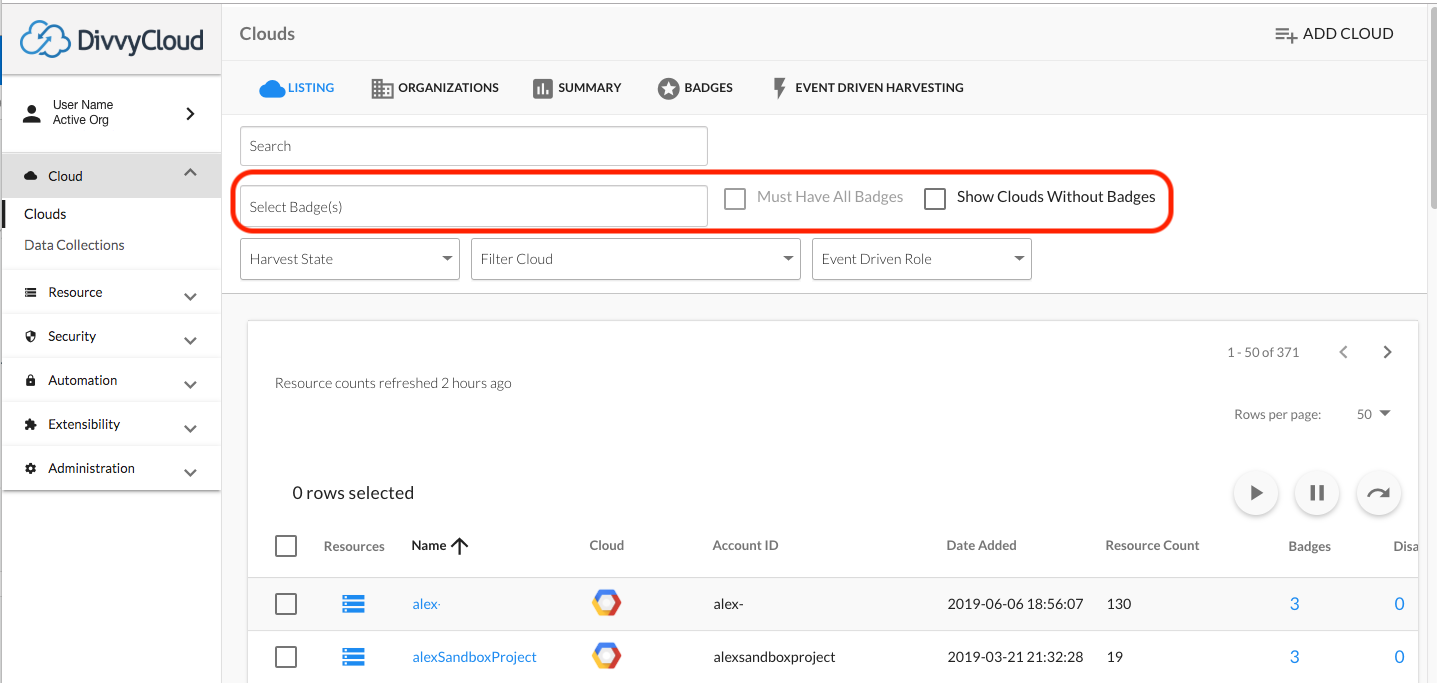This screenshot has width=1437, height=683.
Task: Click badges count 3 for alex-
Action: tap(1295, 604)
